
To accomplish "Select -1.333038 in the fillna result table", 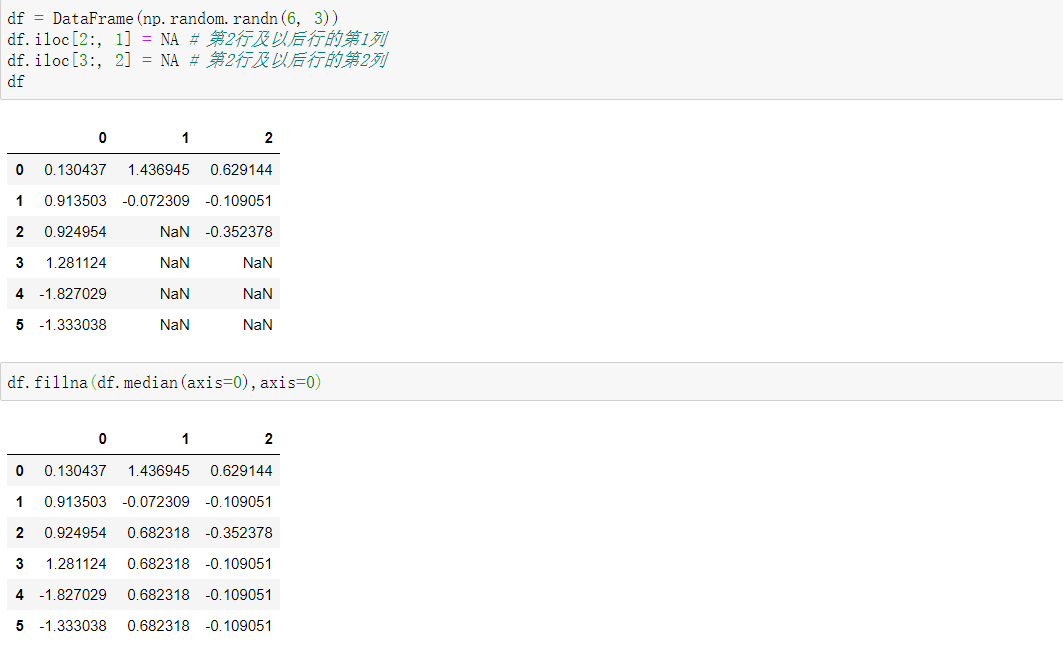I will coord(73,626).
